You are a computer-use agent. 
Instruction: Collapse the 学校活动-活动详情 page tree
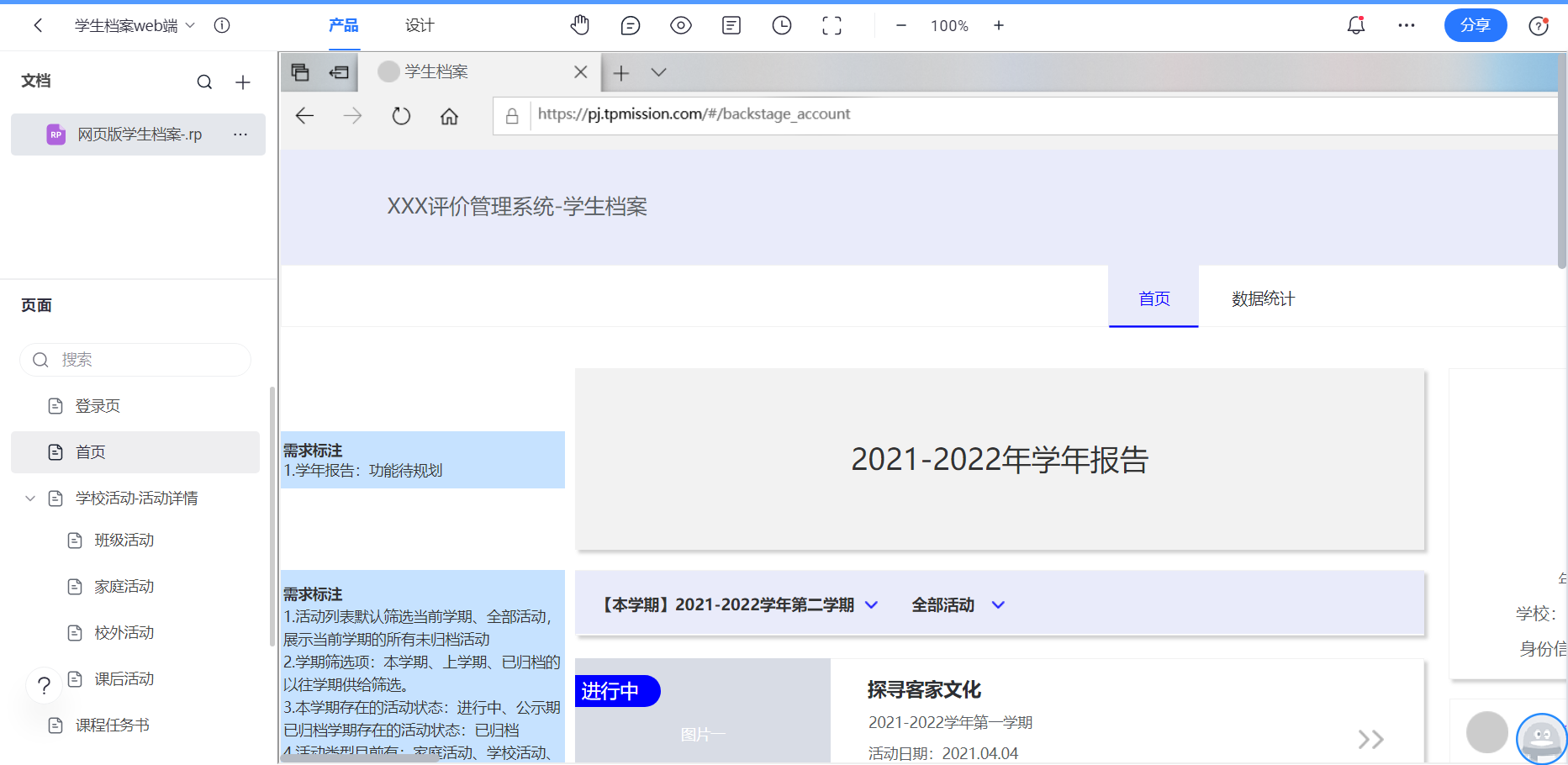tap(30, 498)
